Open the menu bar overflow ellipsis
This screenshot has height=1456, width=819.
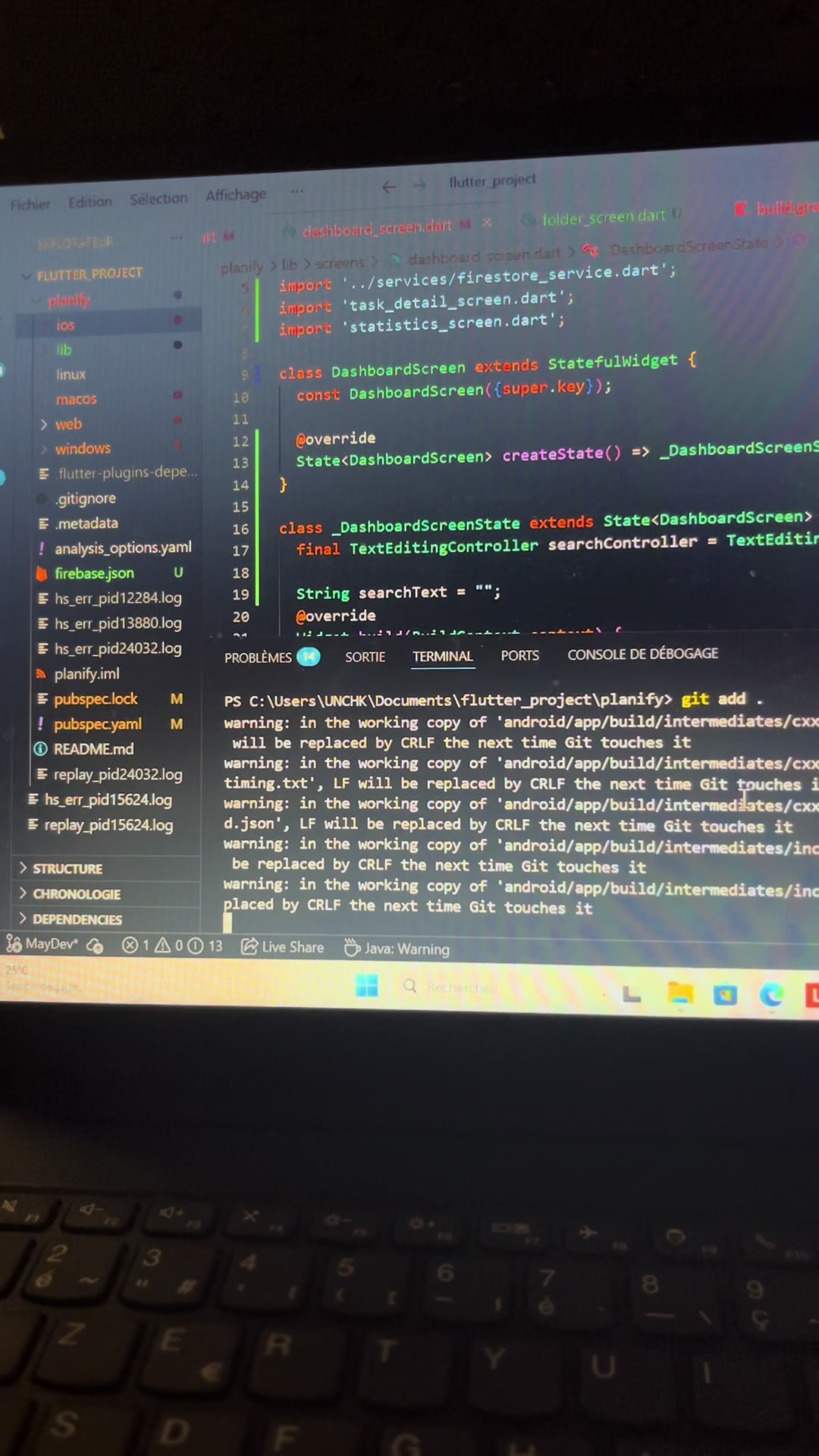297,191
